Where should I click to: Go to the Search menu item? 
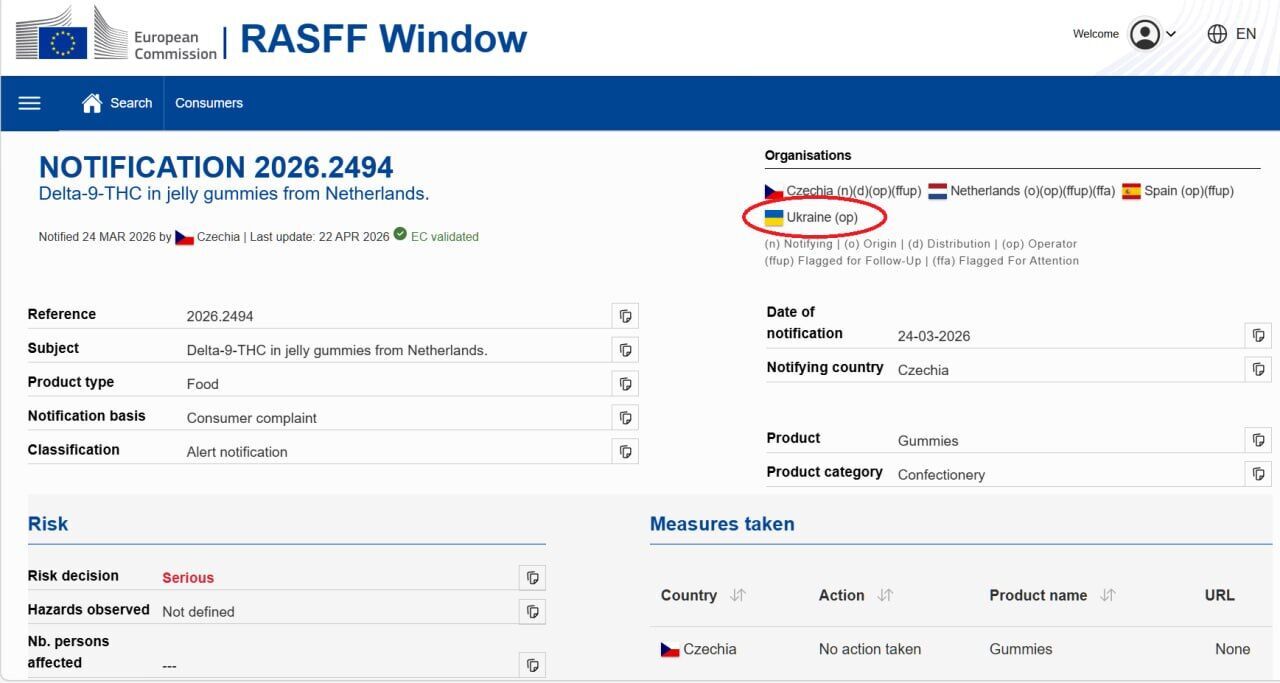(131, 103)
